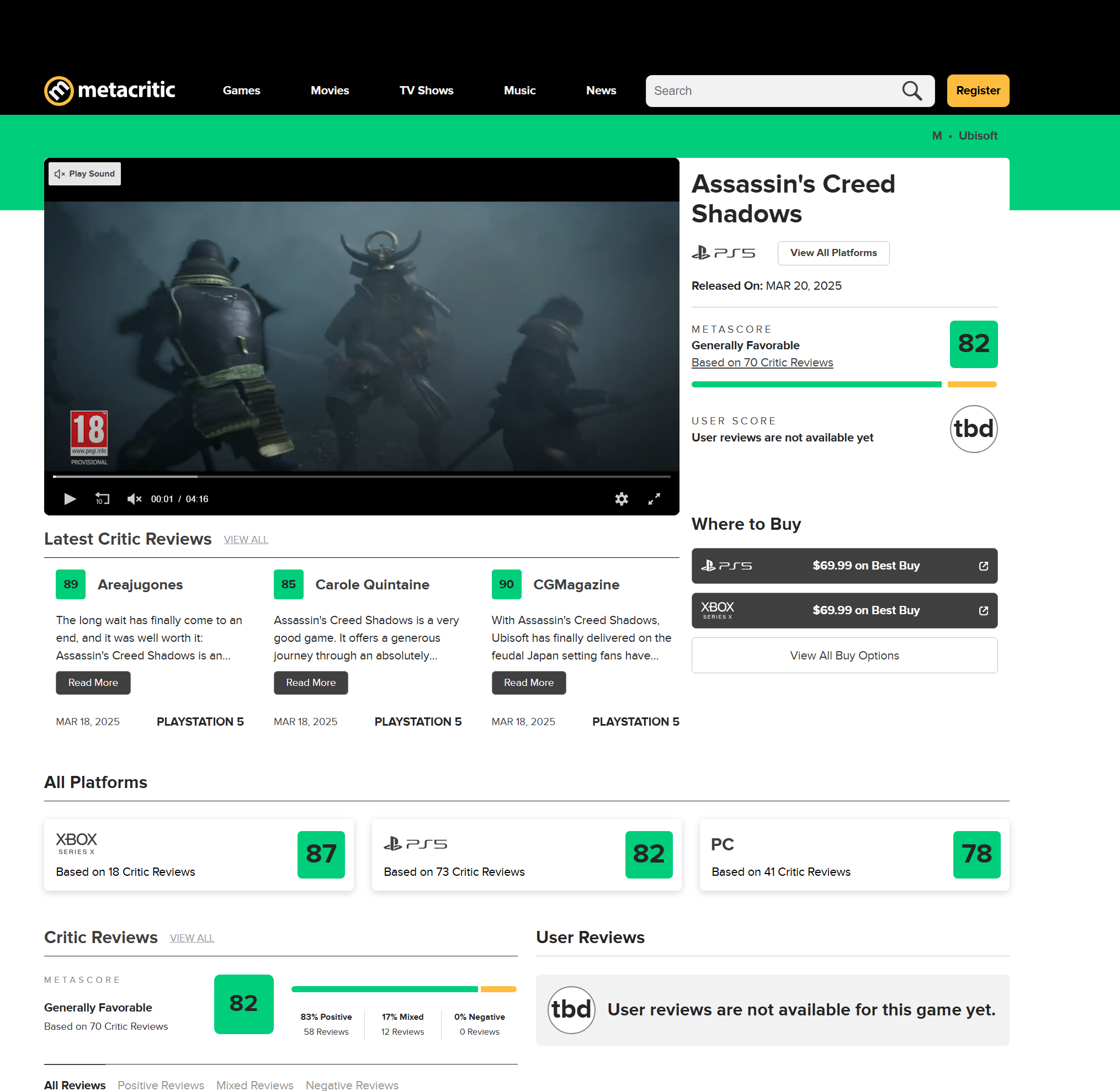Click the video progress bar
1120x1091 pixels.
point(362,476)
